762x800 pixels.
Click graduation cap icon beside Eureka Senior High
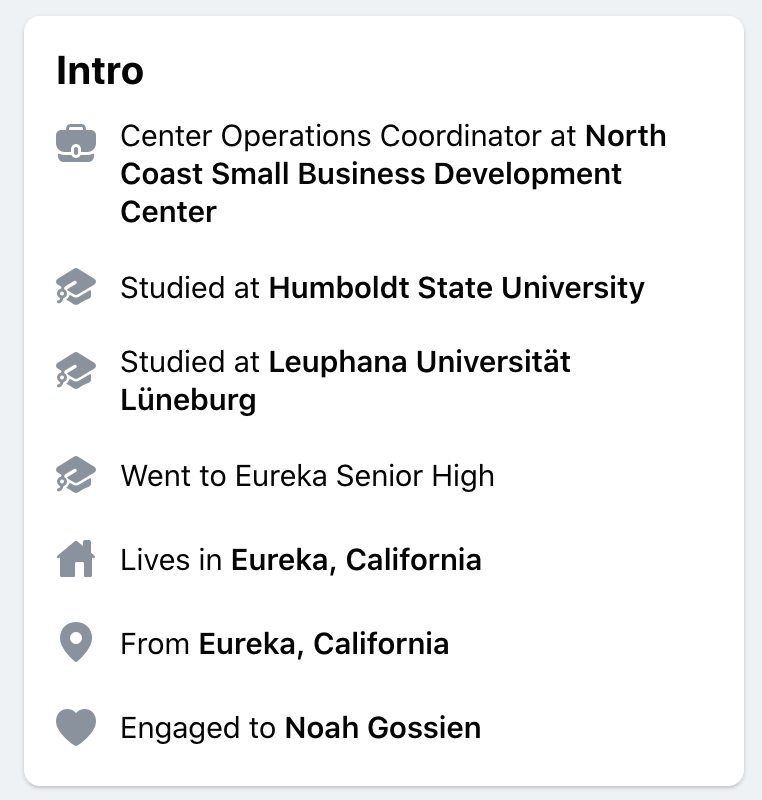point(76,474)
